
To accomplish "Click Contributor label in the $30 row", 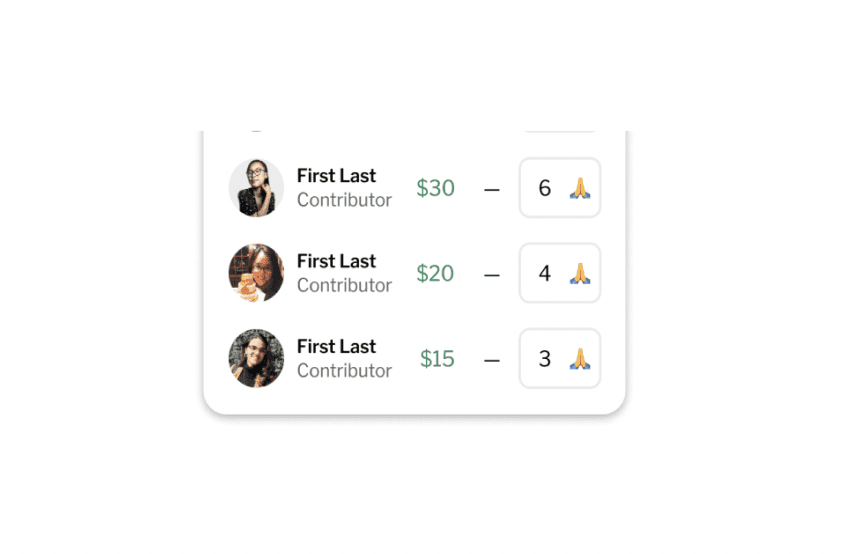I will click(344, 200).
